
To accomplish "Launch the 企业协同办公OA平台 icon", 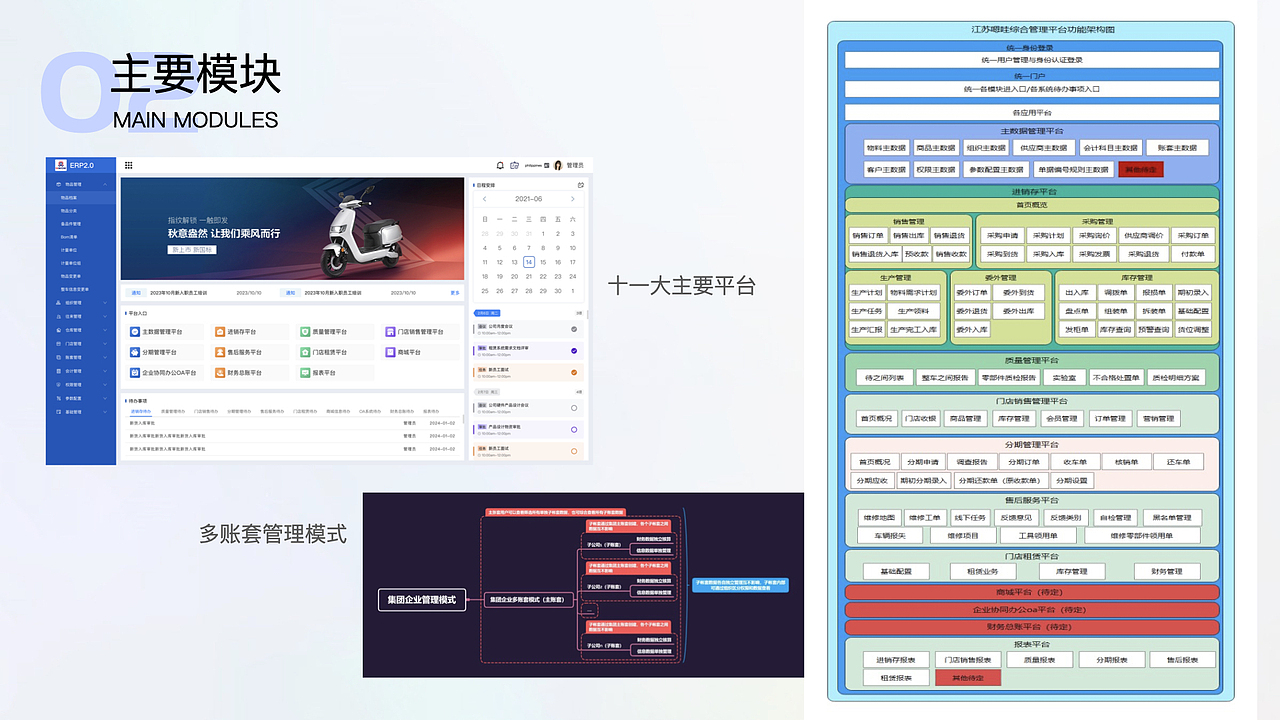I will (x=135, y=373).
